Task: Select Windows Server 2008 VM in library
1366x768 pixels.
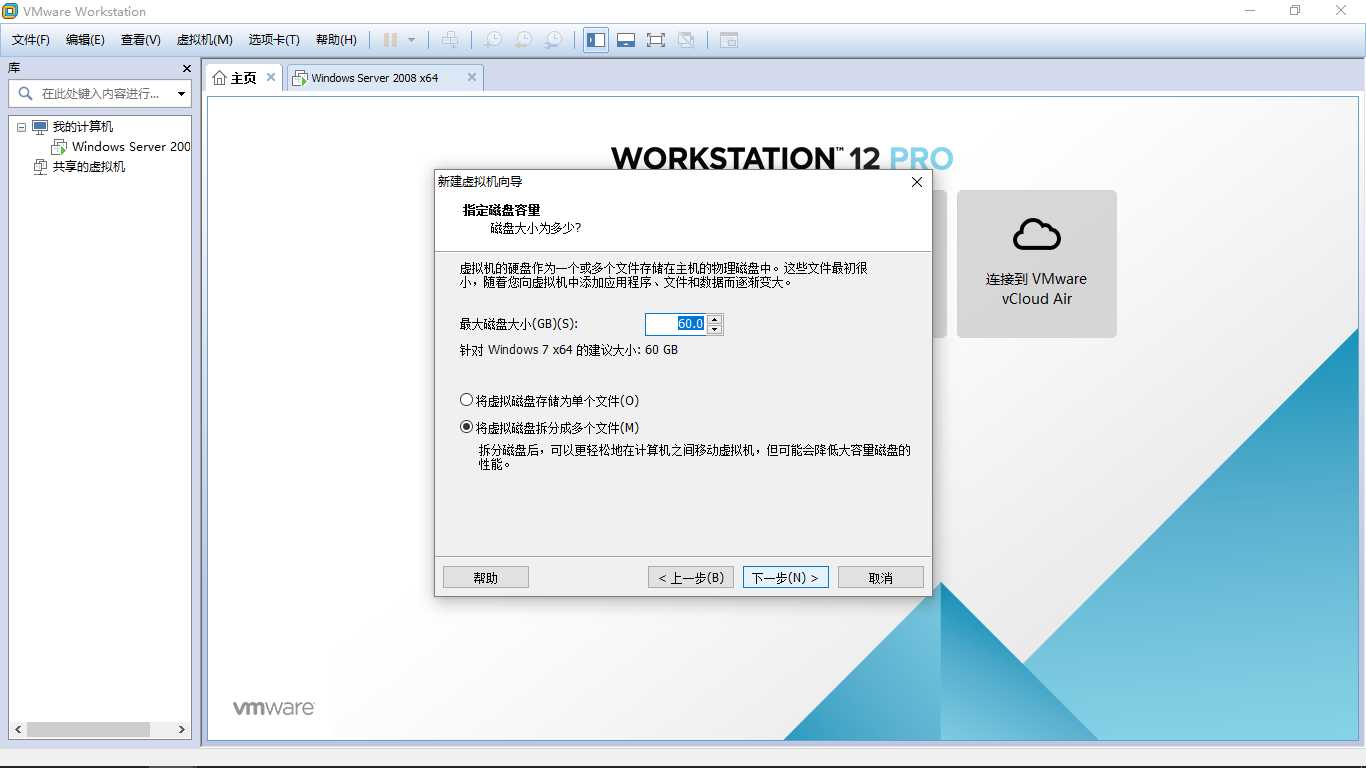Action: (x=131, y=147)
